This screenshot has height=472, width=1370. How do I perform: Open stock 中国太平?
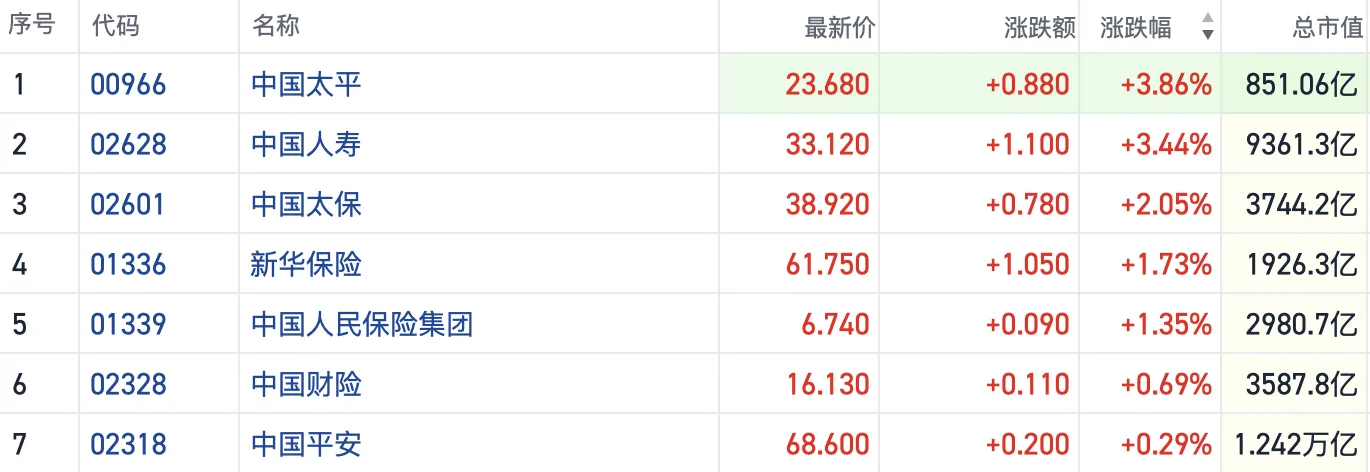point(306,84)
